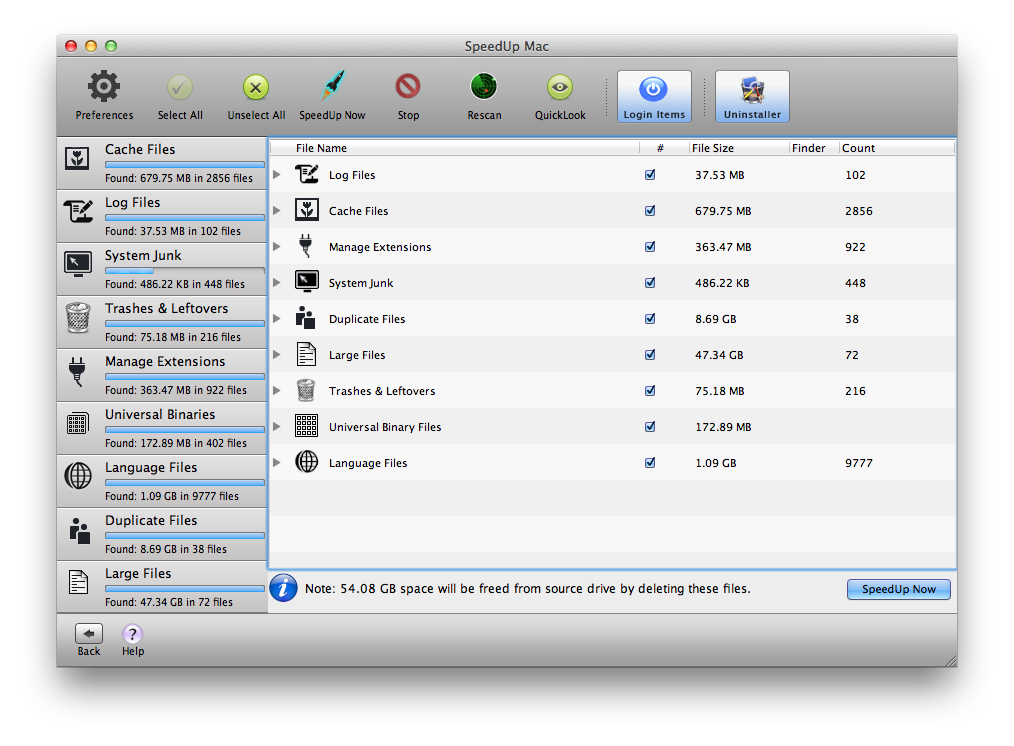Toggle the System Junk checkbox
The width and height of the screenshot is (1014, 746).
point(650,282)
